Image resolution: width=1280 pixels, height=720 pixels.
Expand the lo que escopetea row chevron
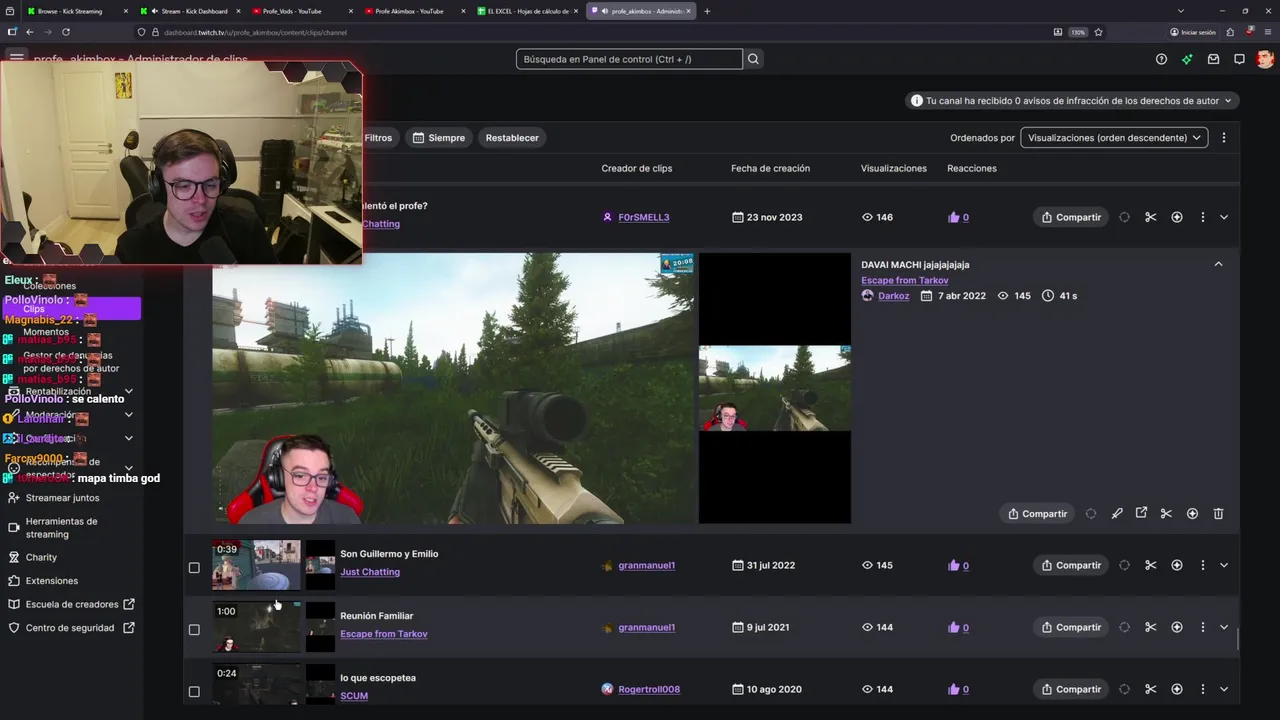[1224, 689]
